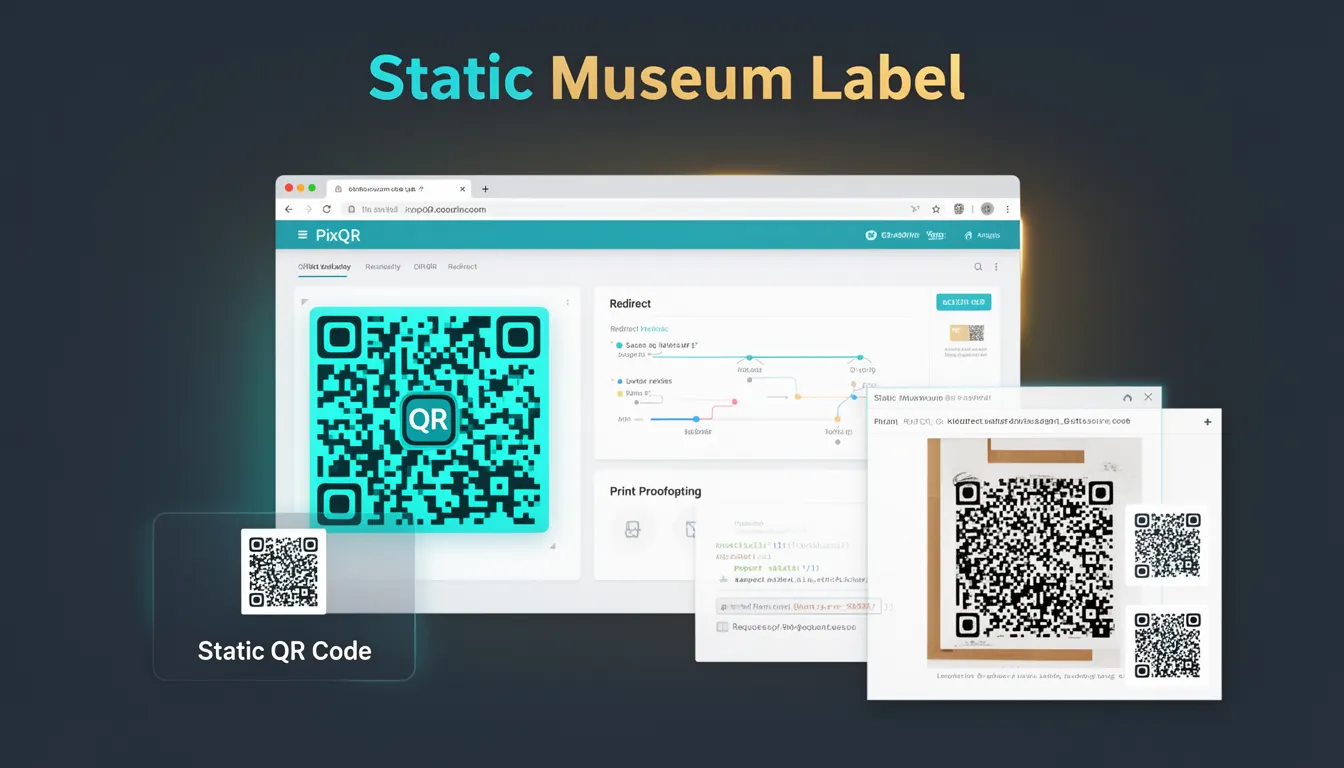Screen dimensions: 1344x768
Task: Click the Print Proofopting heading
Action: click(655, 491)
